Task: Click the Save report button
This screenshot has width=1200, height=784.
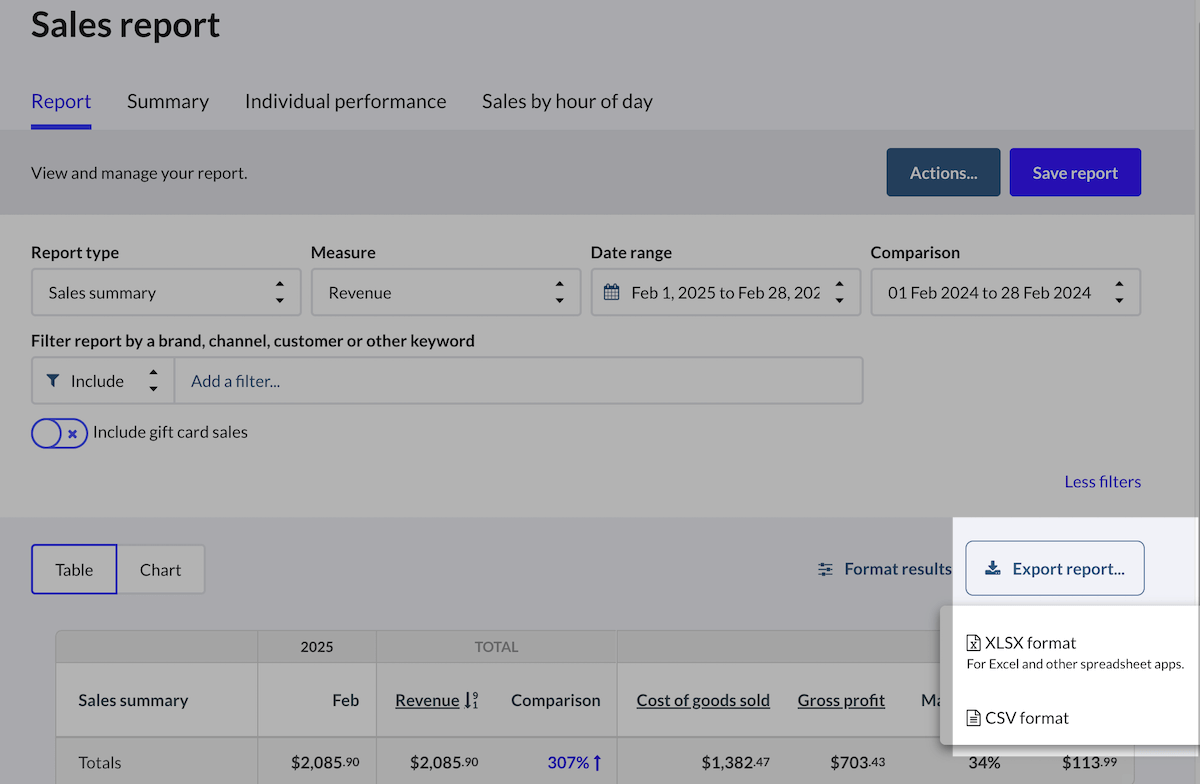Action: pyautogui.click(x=1075, y=173)
